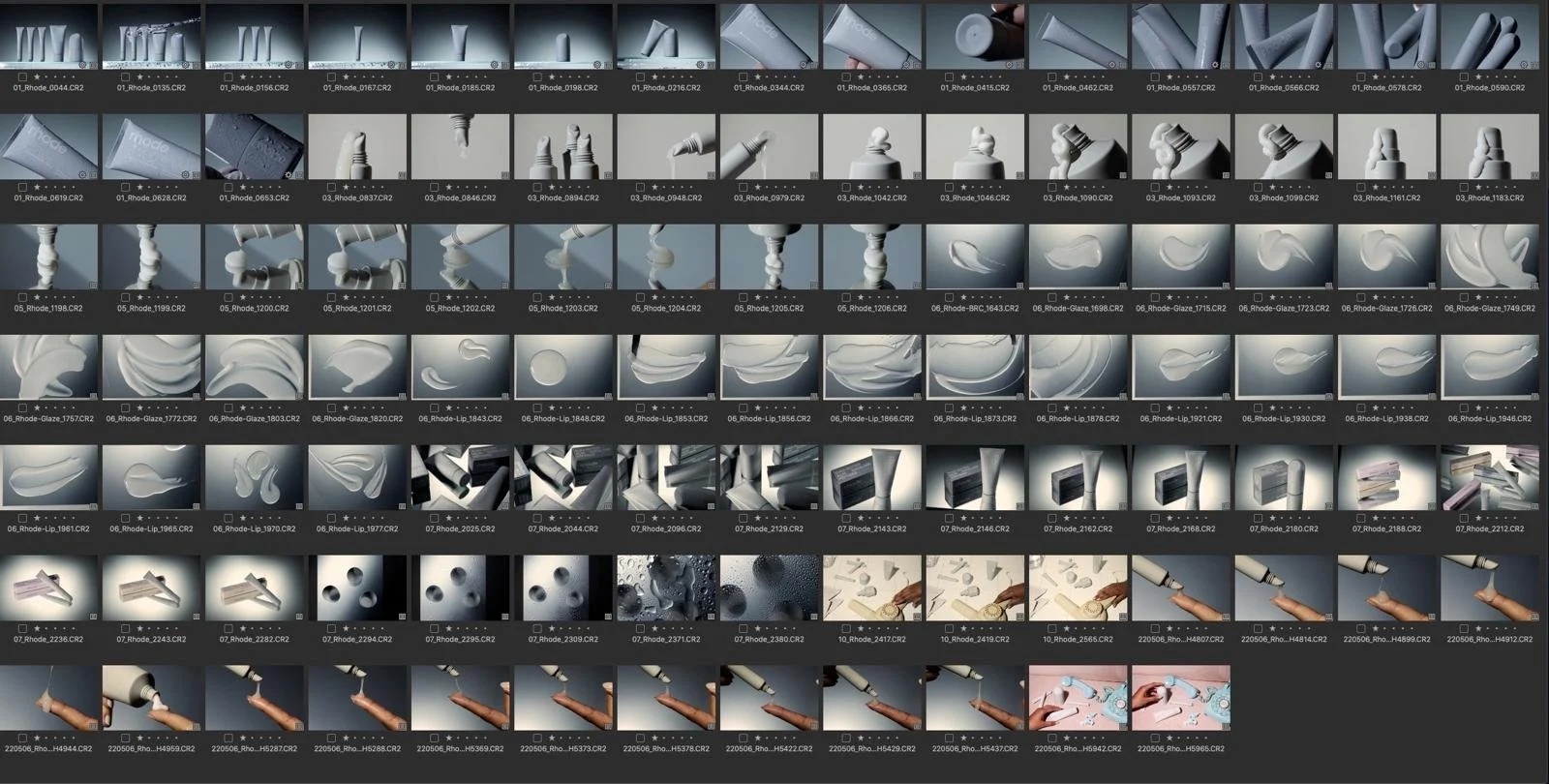Select the 01_Rhode_0415.CR2 thumbnail
This screenshot has width=1549, height=784.
pos(975,37)
